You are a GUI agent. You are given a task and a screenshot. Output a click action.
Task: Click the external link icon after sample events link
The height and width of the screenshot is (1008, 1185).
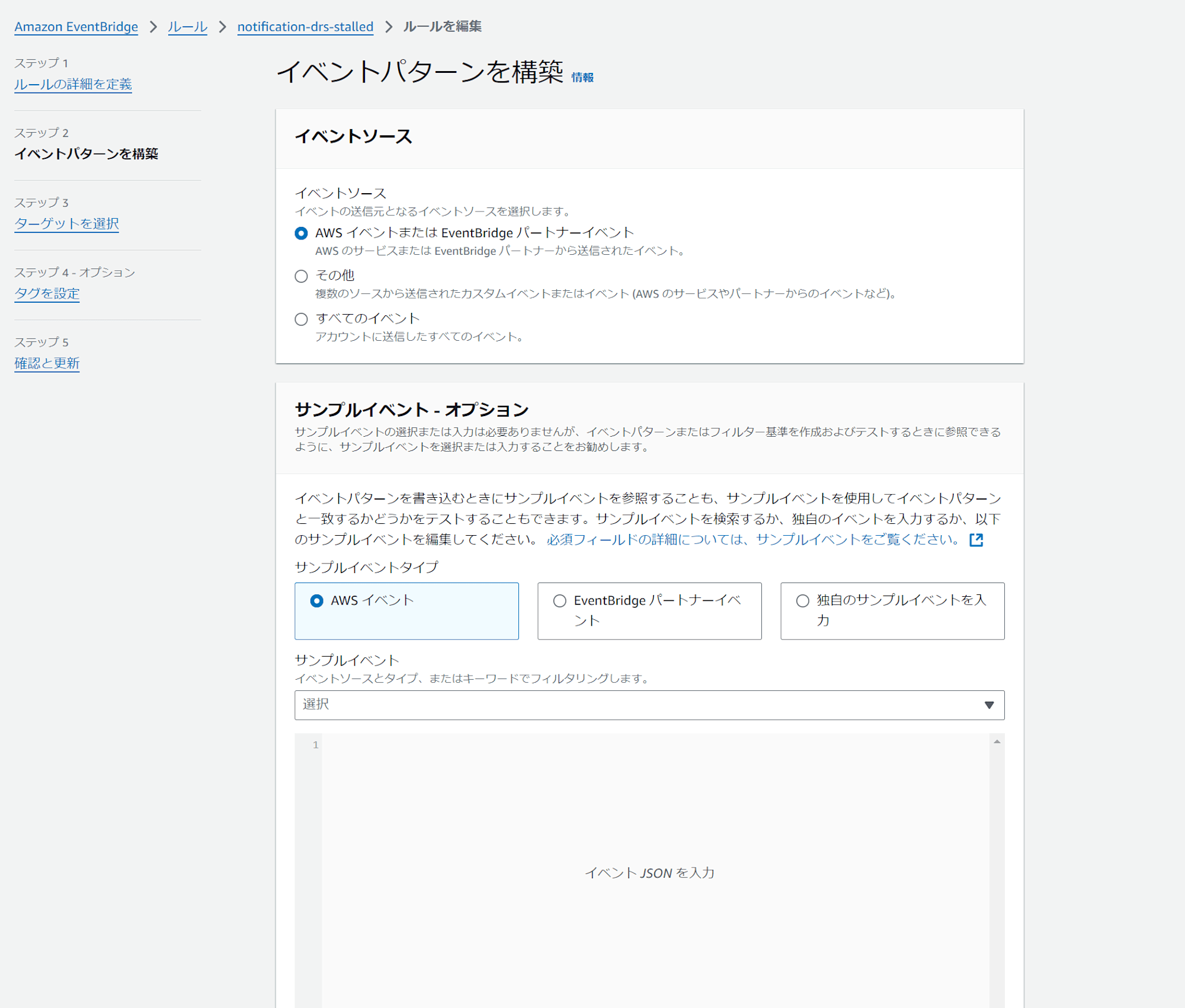pos(976,540)
